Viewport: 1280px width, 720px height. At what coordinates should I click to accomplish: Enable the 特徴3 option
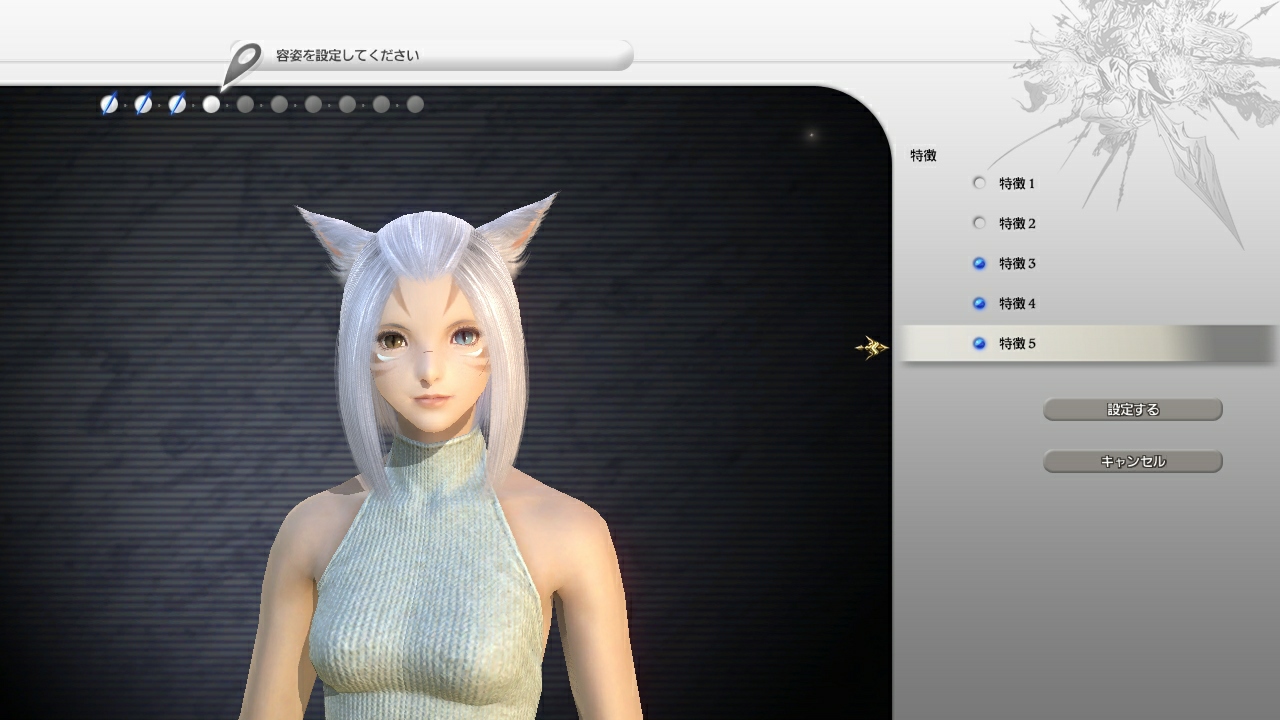tap(978, 263)
